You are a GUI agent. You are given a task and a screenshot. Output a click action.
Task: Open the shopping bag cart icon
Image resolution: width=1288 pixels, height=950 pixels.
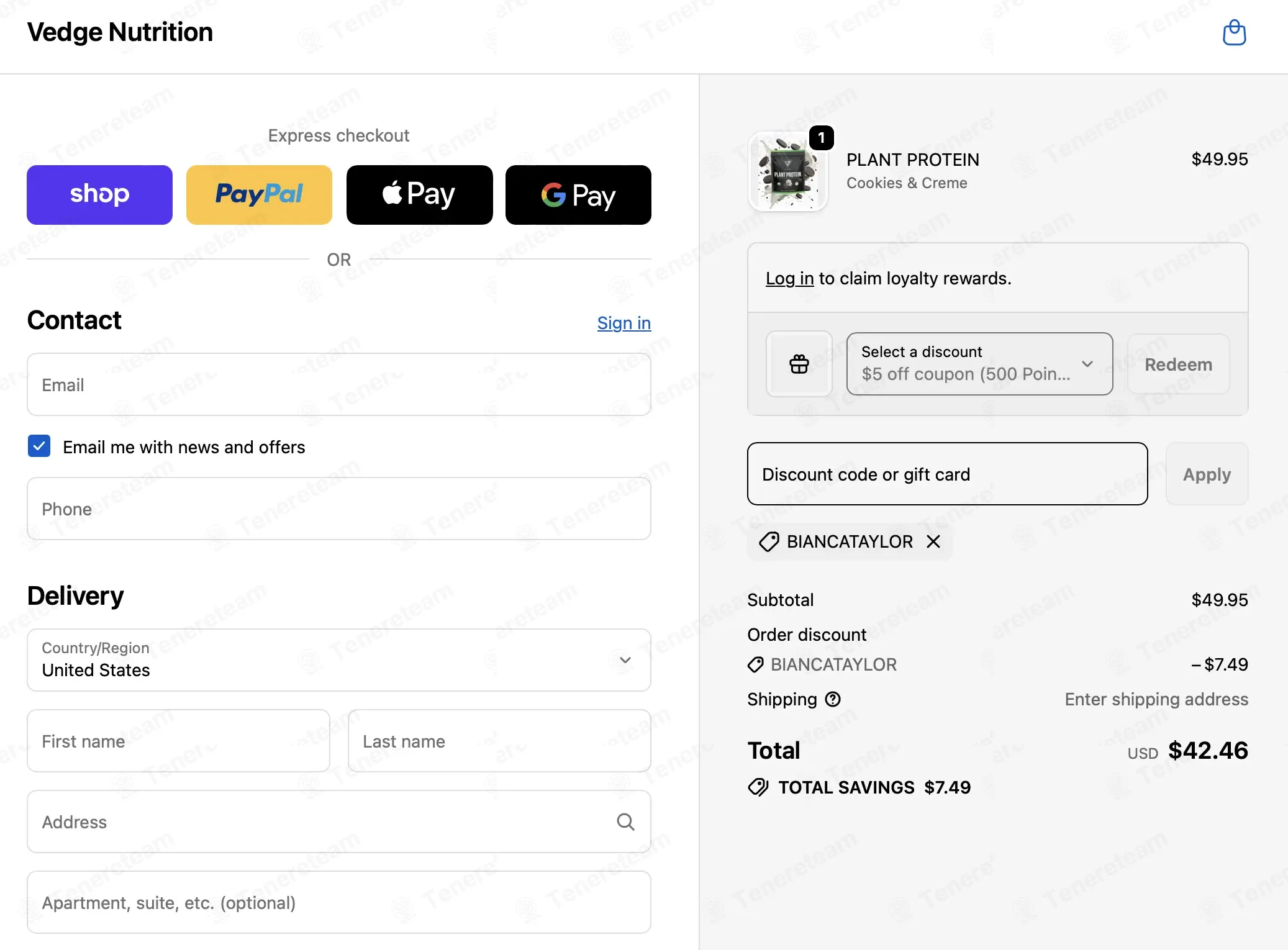pyautogui.click(x=1234, y=33)
